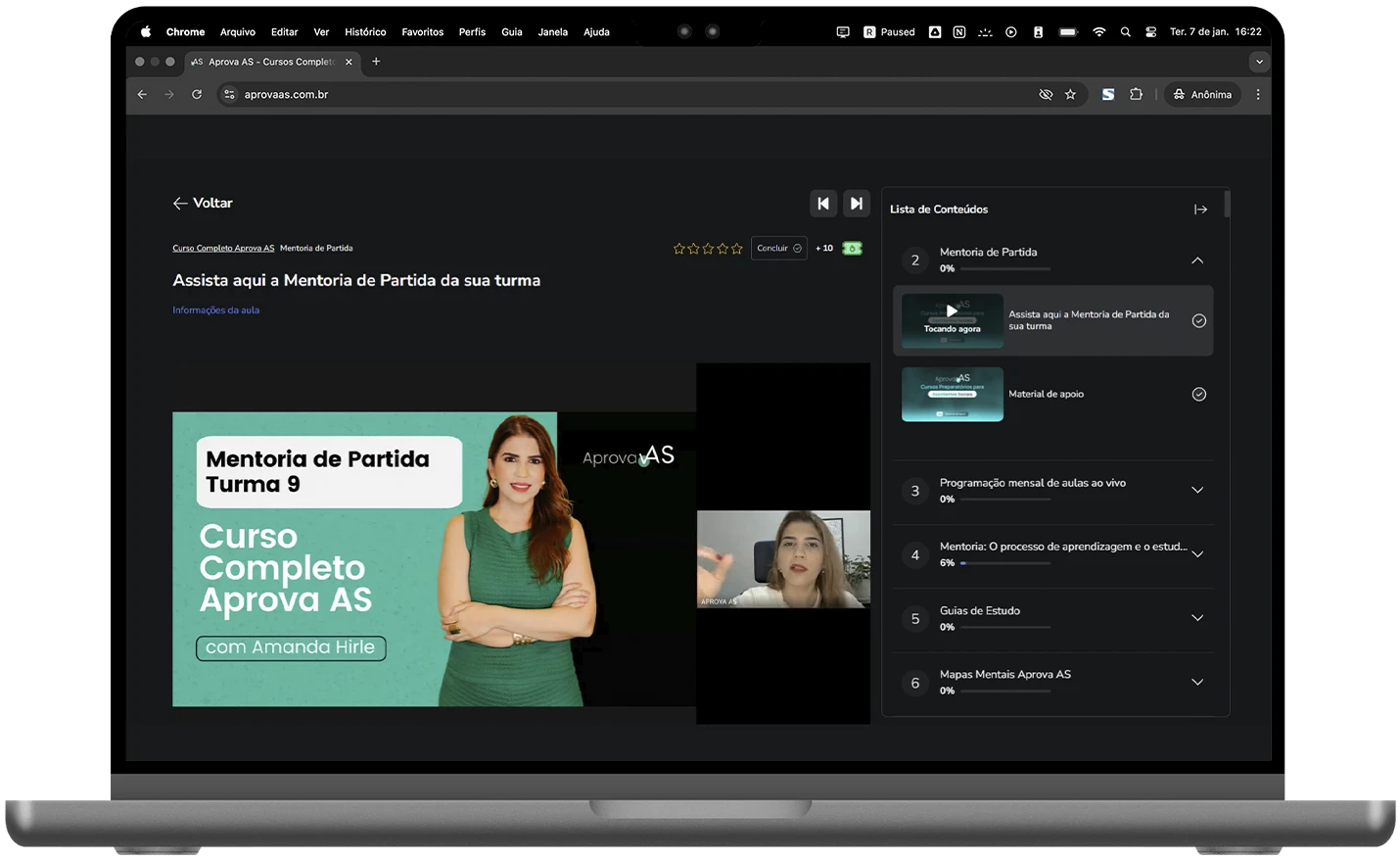Click the Guias de Estudo progress bar
Viewport: 1400px width, 860px height.
(x=1005, y=628)
